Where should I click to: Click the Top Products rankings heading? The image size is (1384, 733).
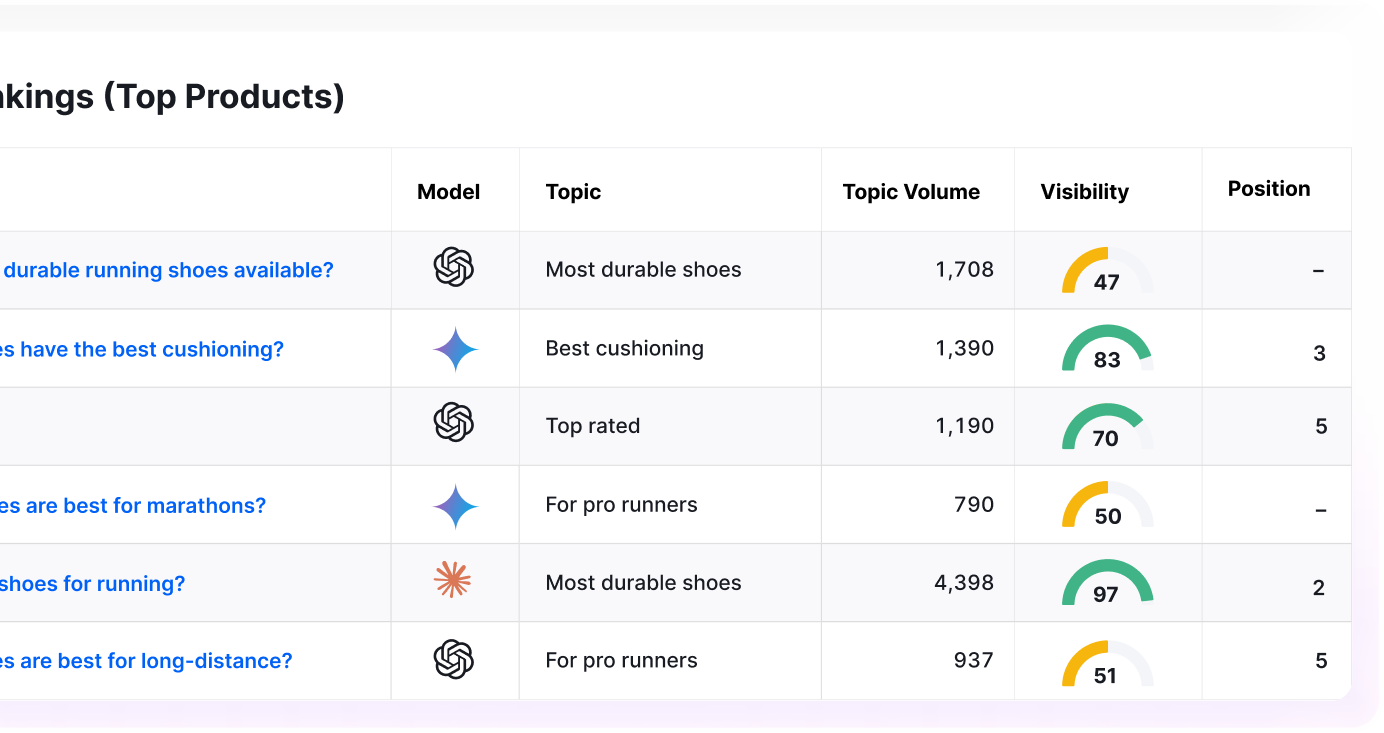[x=172, y=97]
